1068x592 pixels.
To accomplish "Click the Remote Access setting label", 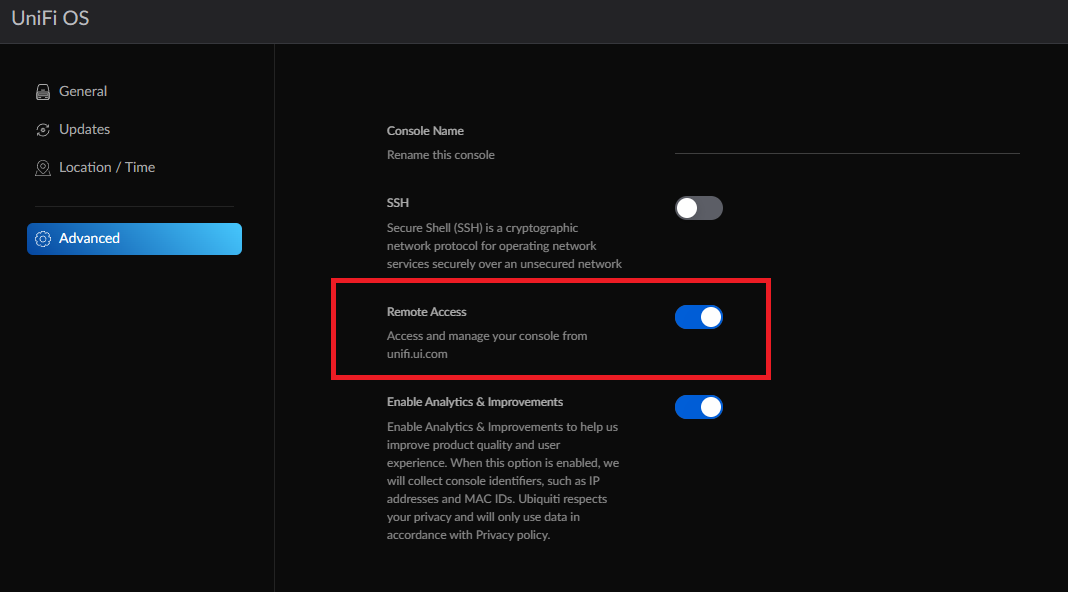I will pos(426,312).
